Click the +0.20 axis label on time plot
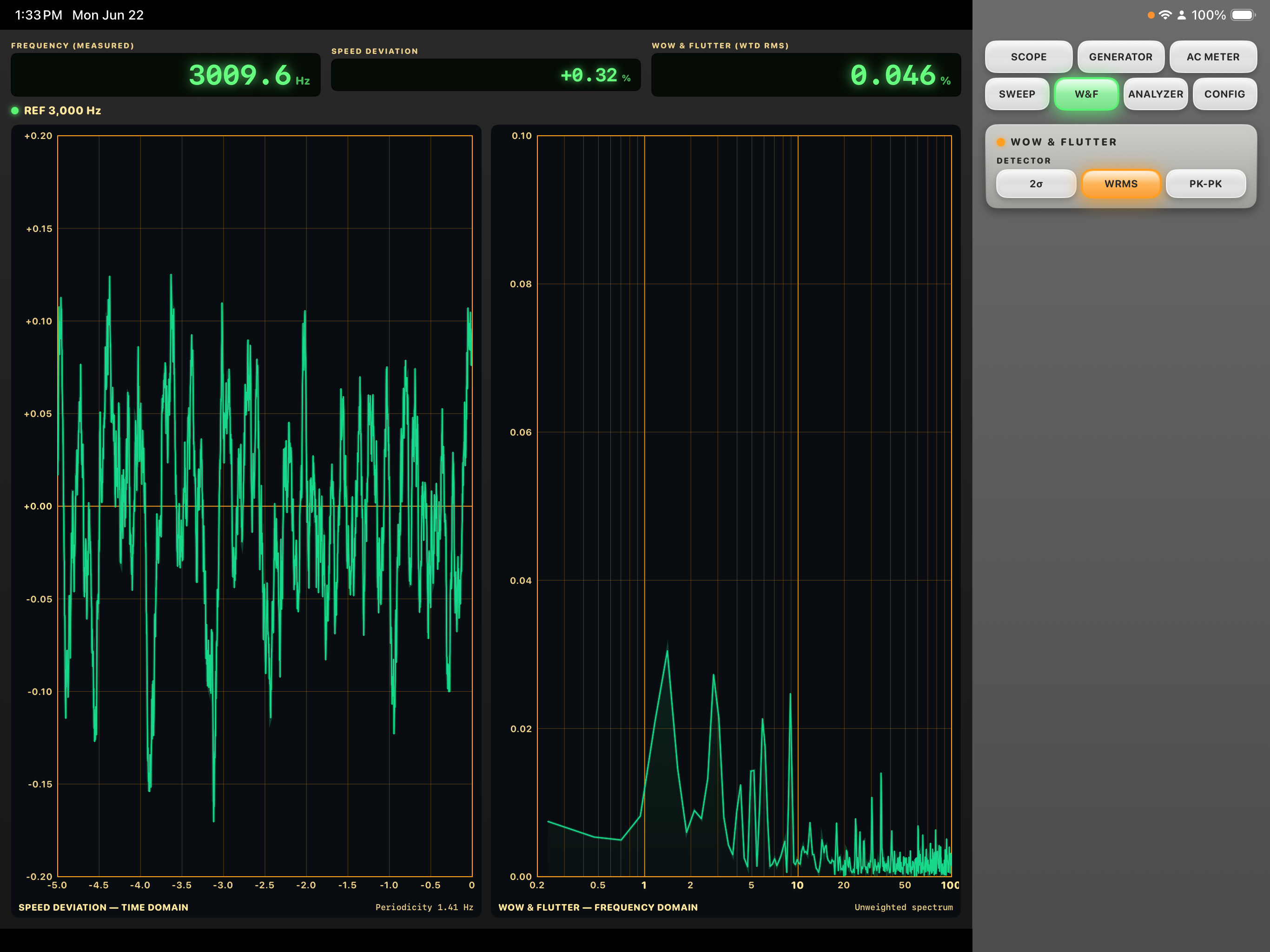The width and height of the screenshot is (1270, 952). point(38,136)
